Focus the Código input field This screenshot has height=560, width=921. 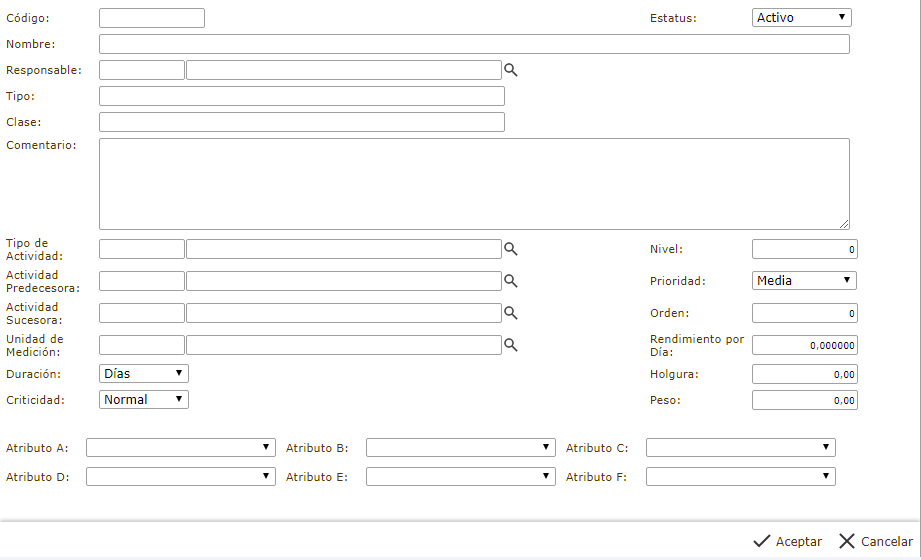click(152, 18)
